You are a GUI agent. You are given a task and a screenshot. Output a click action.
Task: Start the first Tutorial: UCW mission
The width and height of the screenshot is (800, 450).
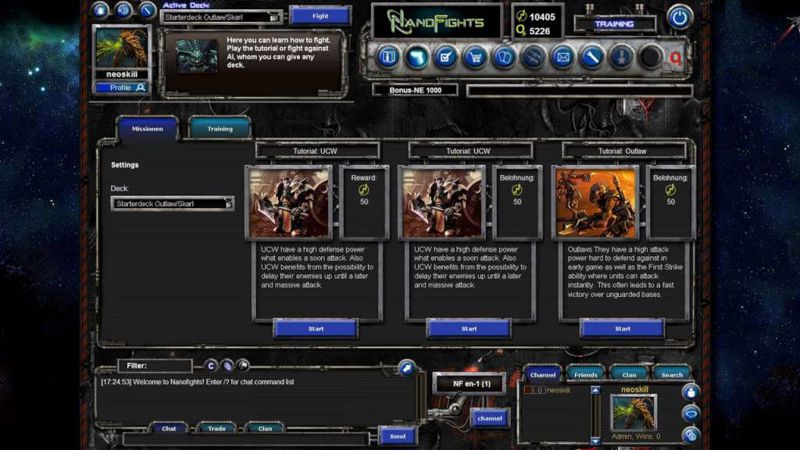pyautogui.click(x=316, y=329)
